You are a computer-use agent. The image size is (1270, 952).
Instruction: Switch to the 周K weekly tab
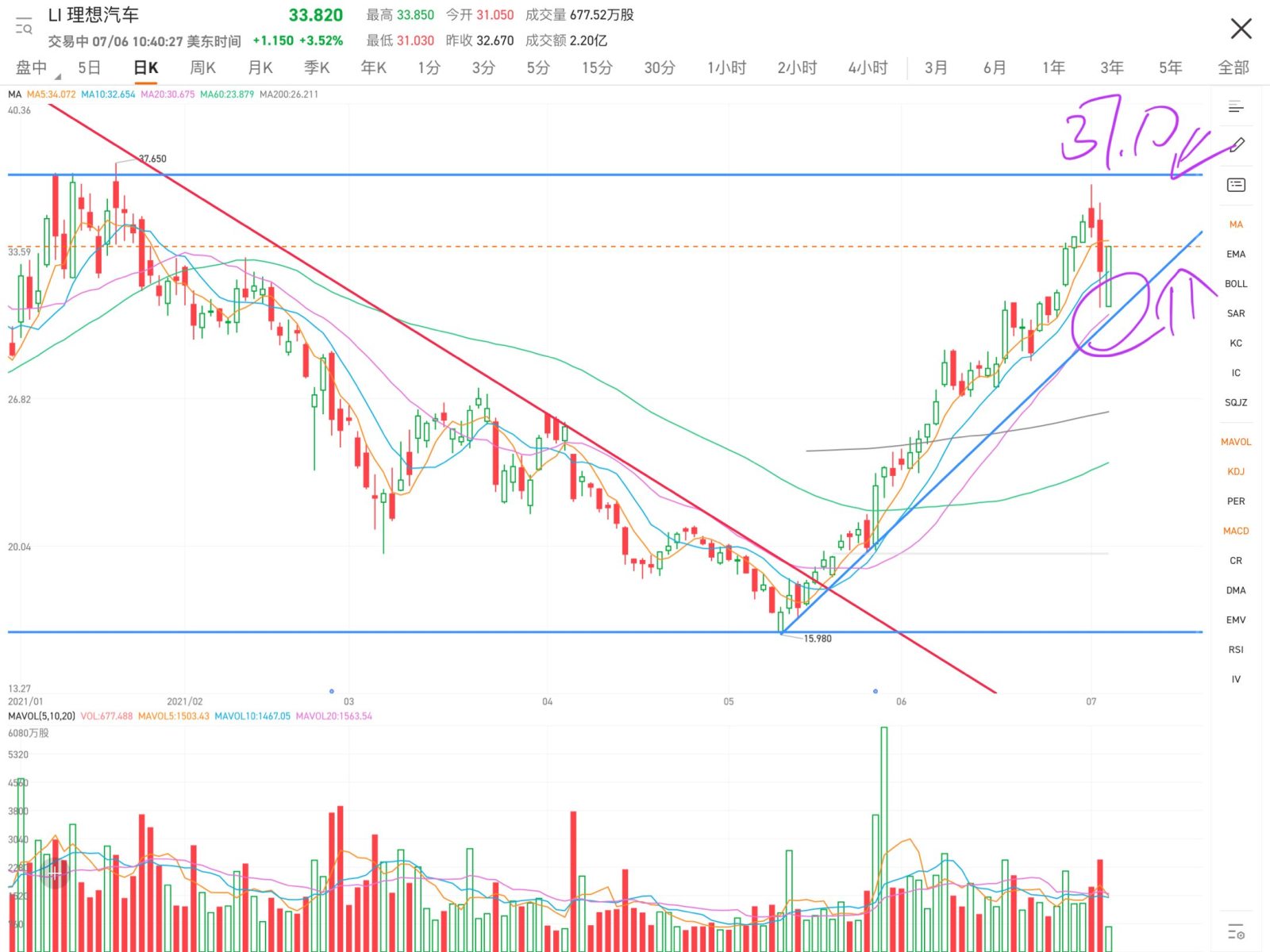coord(202,68)
